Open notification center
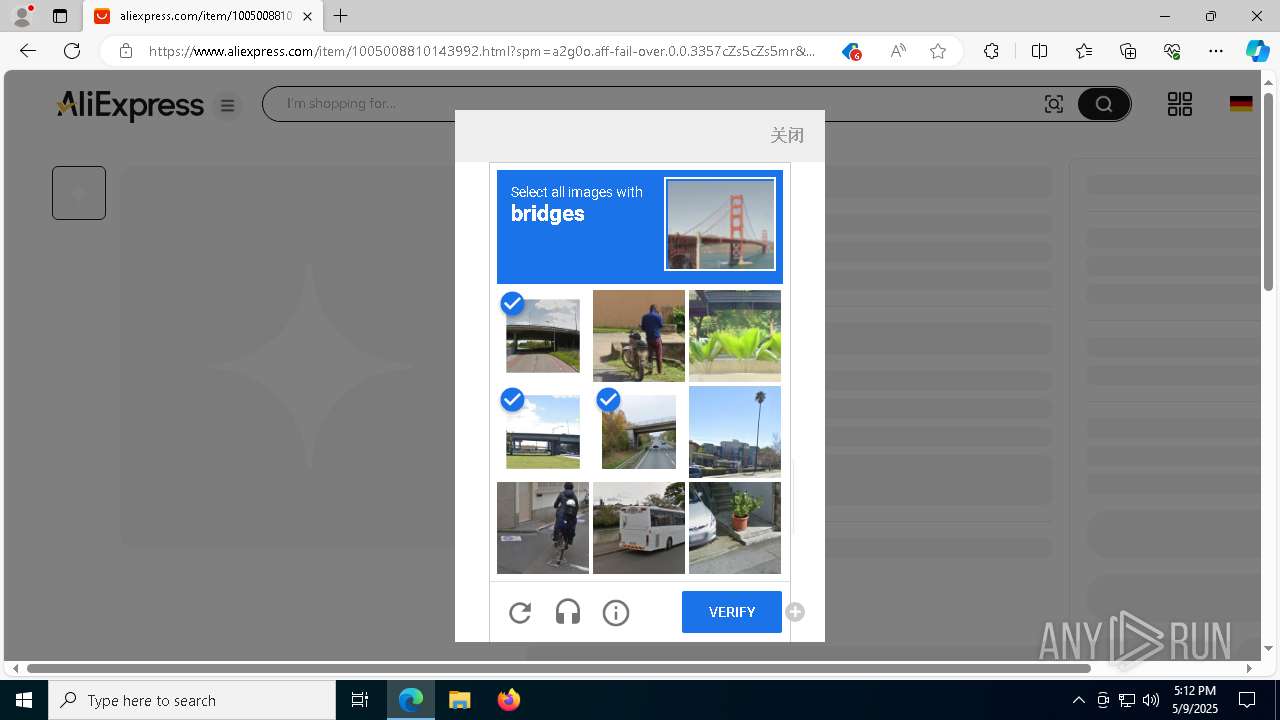Image resolution: width=1280 pixels, height=720 pixels. 1247,700
